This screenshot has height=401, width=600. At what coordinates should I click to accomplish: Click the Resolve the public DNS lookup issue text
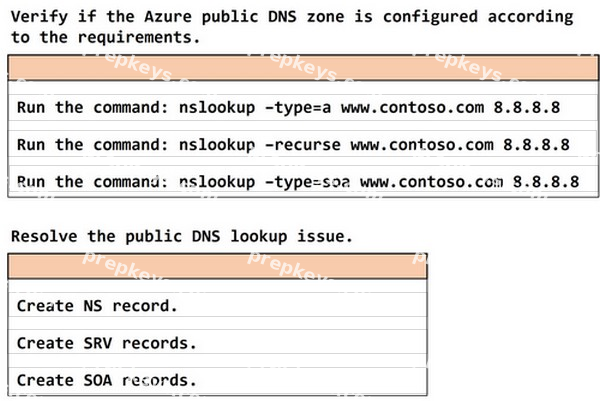click(182, 236)
